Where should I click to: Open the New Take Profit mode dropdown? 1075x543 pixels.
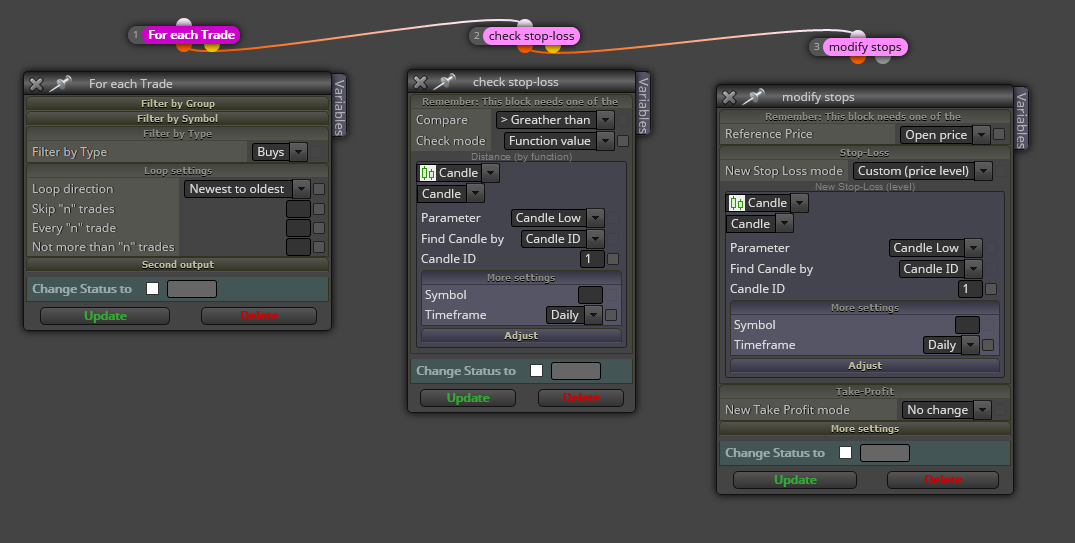pyautogui.click(x=946, y=410)
